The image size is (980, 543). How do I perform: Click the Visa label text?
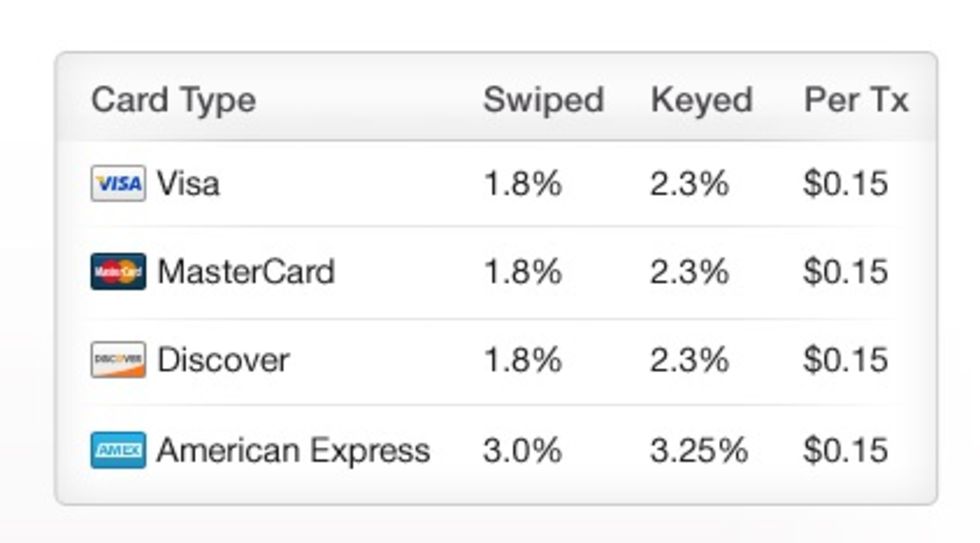(188, 184)
